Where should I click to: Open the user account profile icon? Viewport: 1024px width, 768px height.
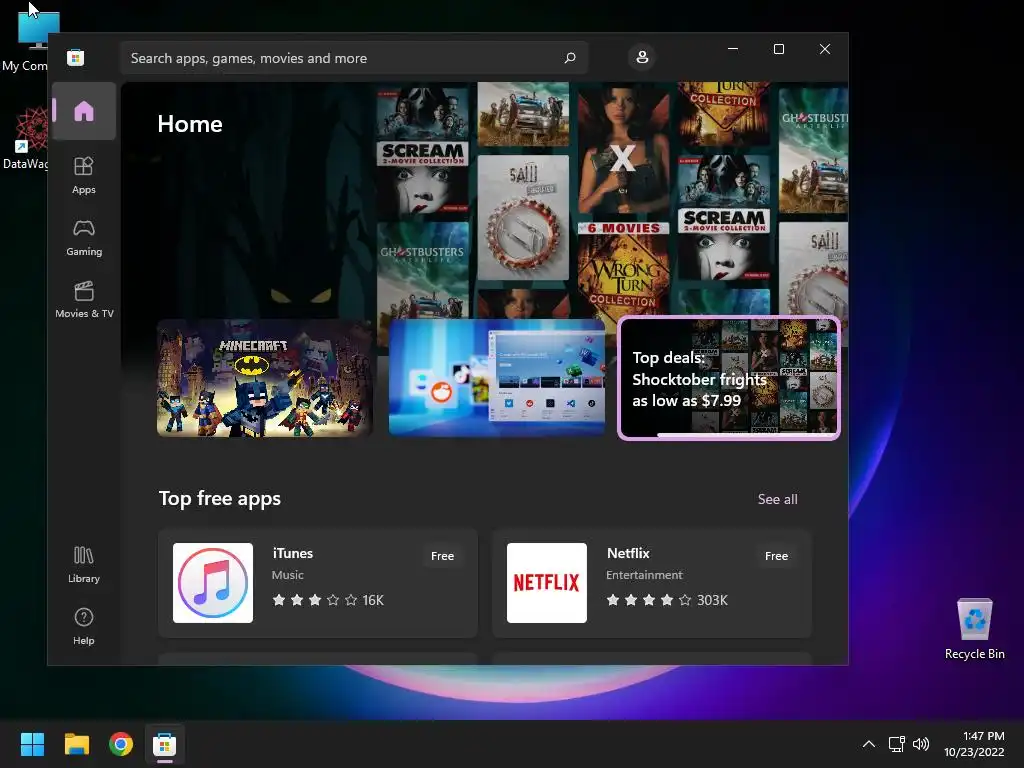tap(642, 57)
